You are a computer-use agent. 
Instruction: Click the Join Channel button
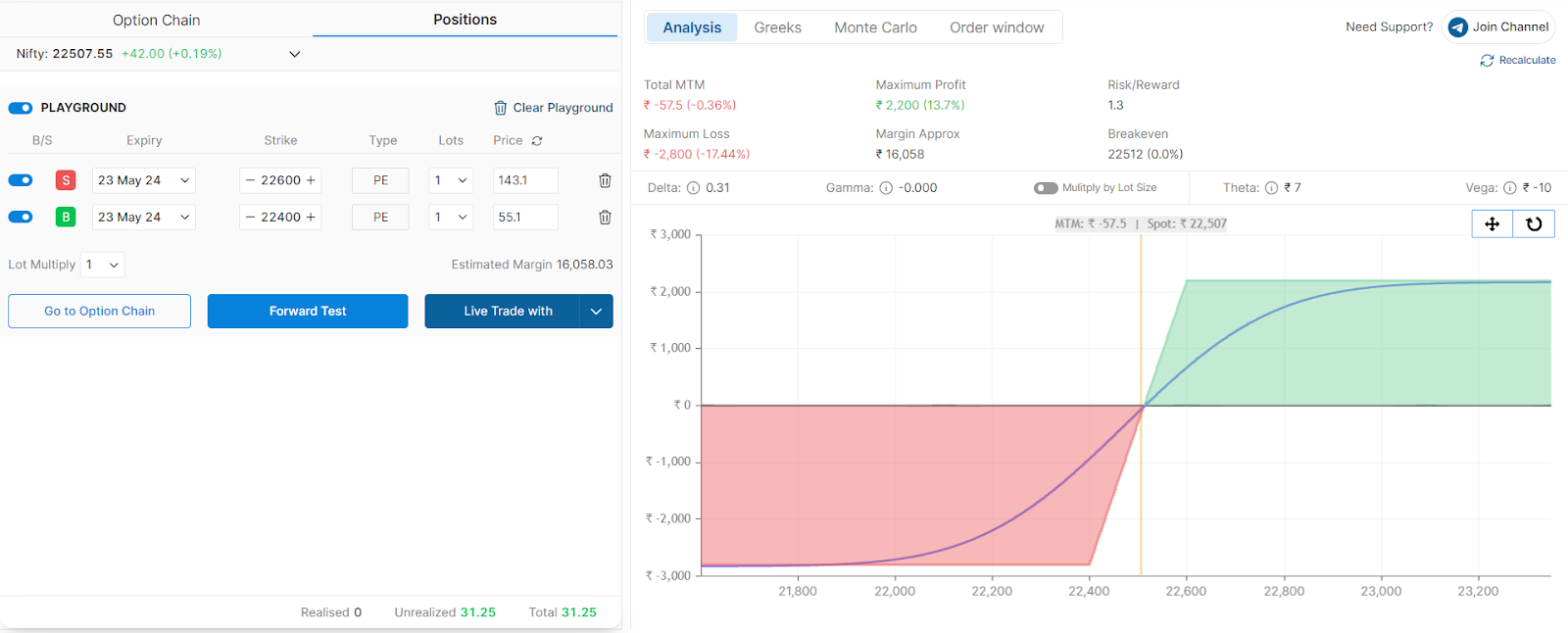(1499, 27)
